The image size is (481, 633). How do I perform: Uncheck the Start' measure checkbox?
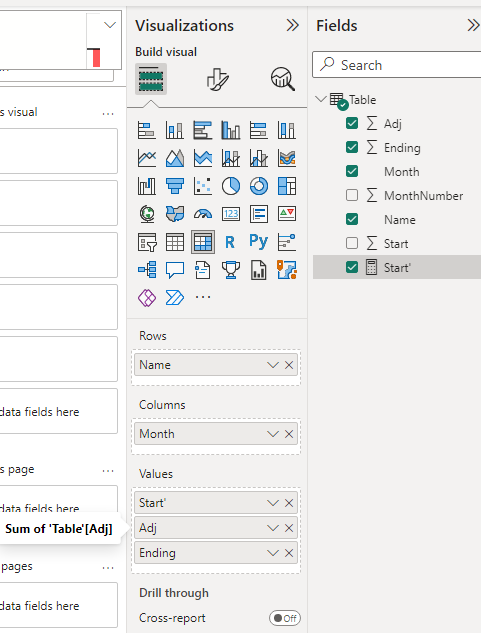coord(352,267)
